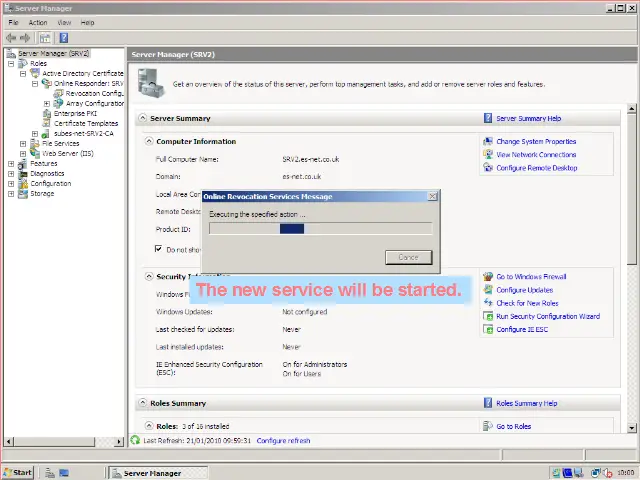The height and width of the screenshot is (480, 640).
Task: Open the Configure Remote Desktop link
Action: [537, 168]
